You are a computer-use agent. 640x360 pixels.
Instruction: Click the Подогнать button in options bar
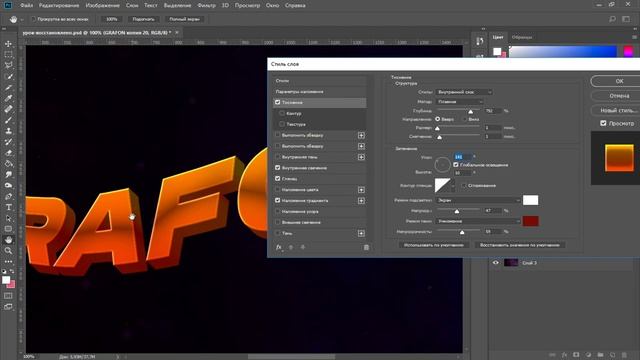(x=144, y=19)
